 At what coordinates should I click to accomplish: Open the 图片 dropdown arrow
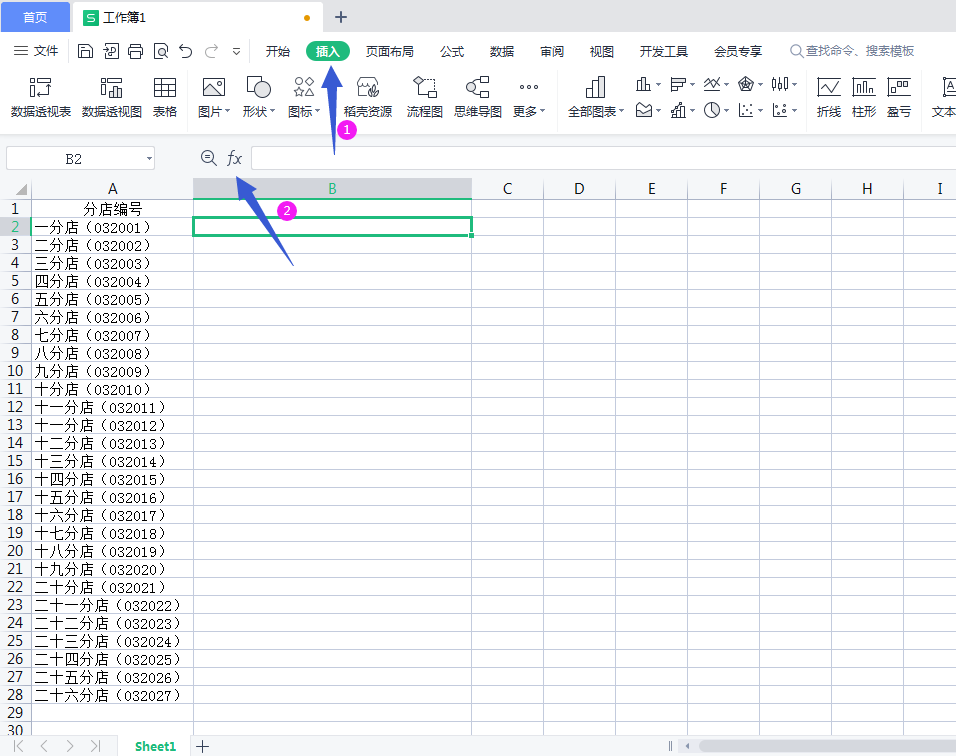point(227,111)
